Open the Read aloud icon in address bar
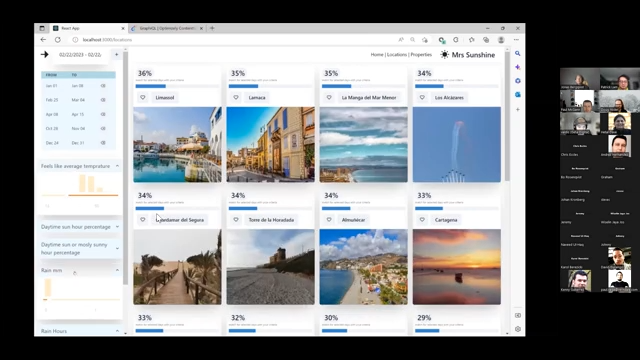The image size is (640, 360). 401,40
